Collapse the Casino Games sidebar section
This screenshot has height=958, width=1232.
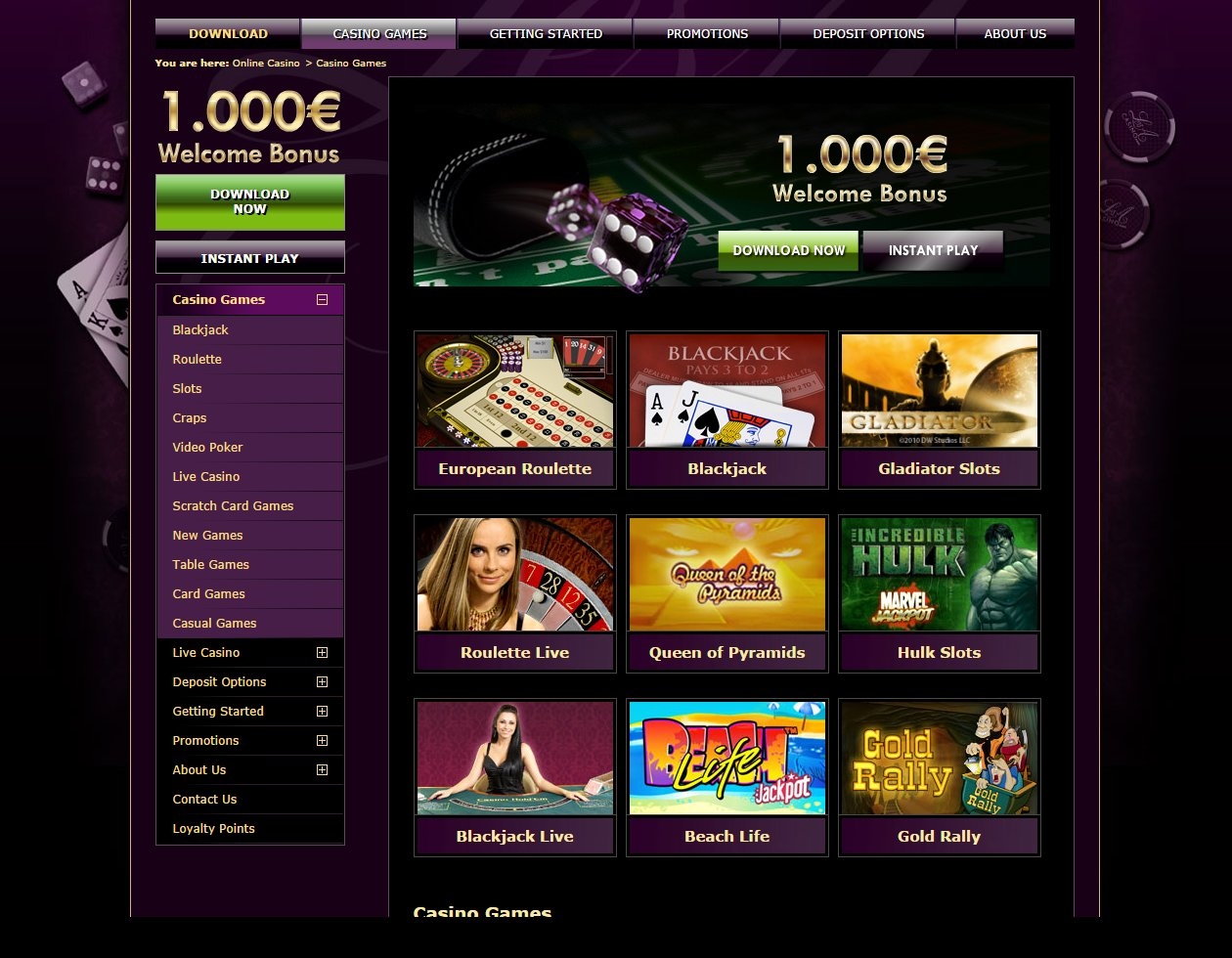[x=322, y=300]
